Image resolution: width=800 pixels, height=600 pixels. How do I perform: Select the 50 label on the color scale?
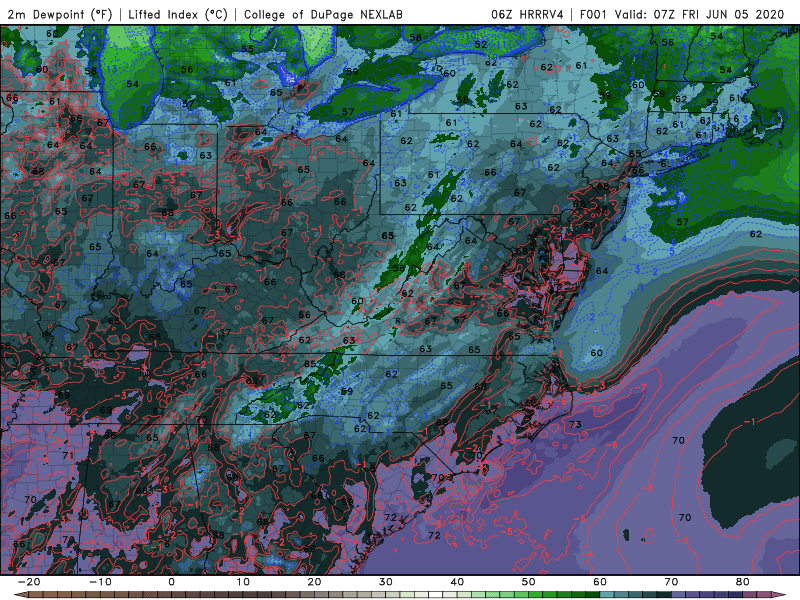point(529,582)
